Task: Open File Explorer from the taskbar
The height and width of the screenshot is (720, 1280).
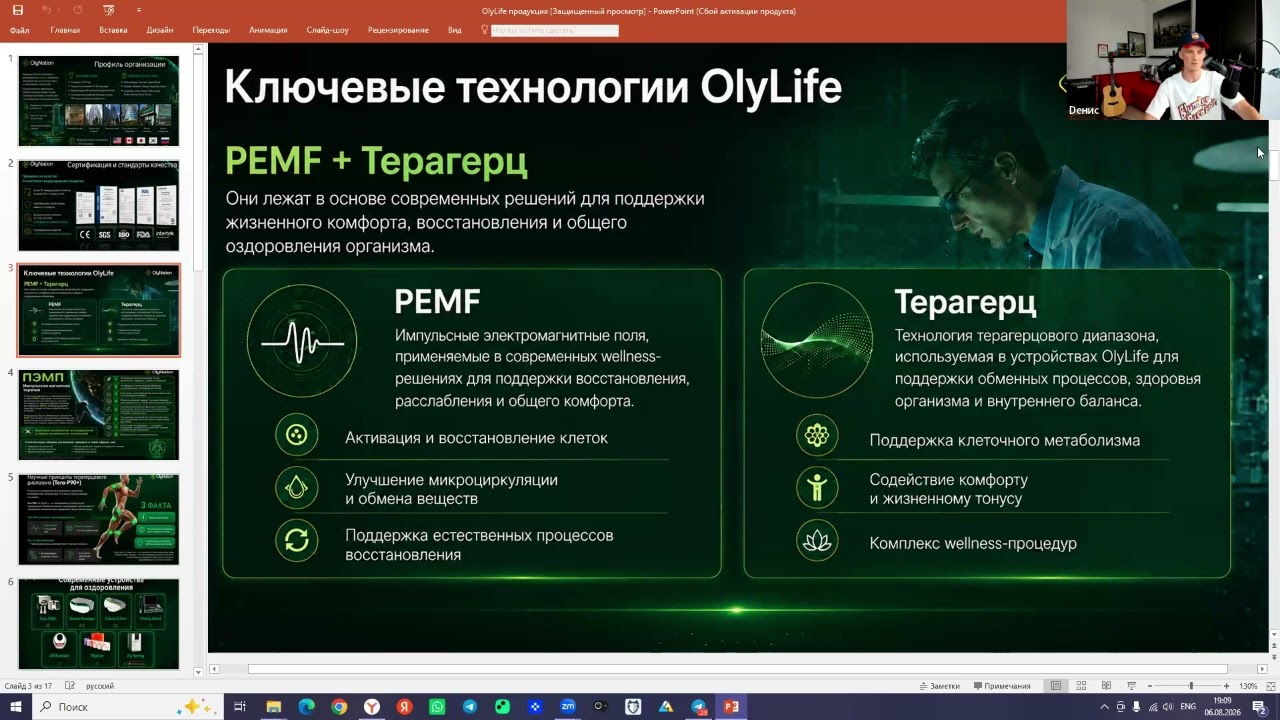Action: [x=273, y=707]
